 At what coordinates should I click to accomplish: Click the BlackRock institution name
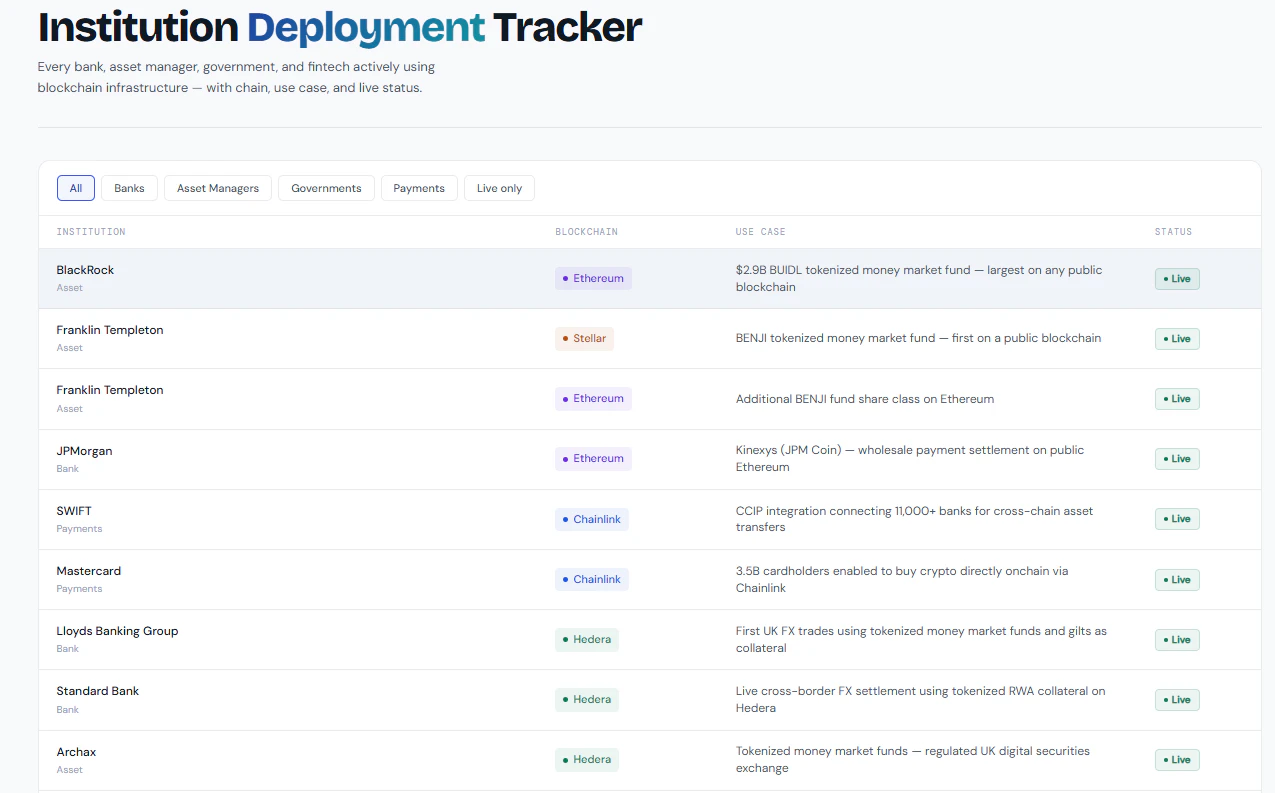click(85, 269)
